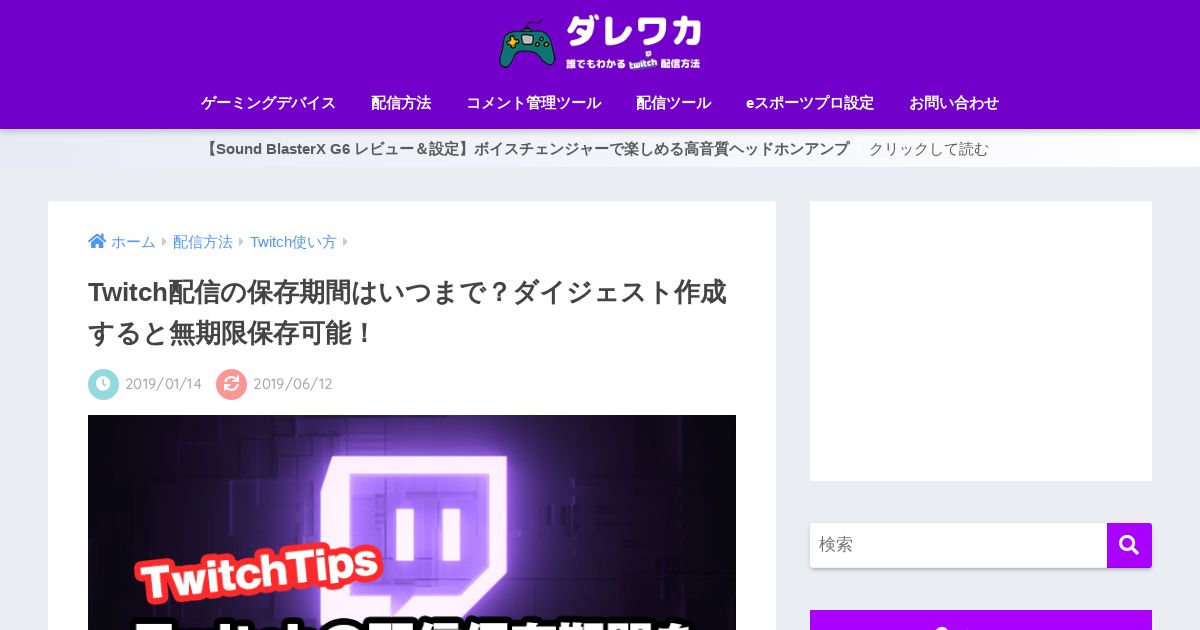This screenshot has height=630, width=1200.
Task: Focus the 検索 search field
Action: [x=958, y=545]
